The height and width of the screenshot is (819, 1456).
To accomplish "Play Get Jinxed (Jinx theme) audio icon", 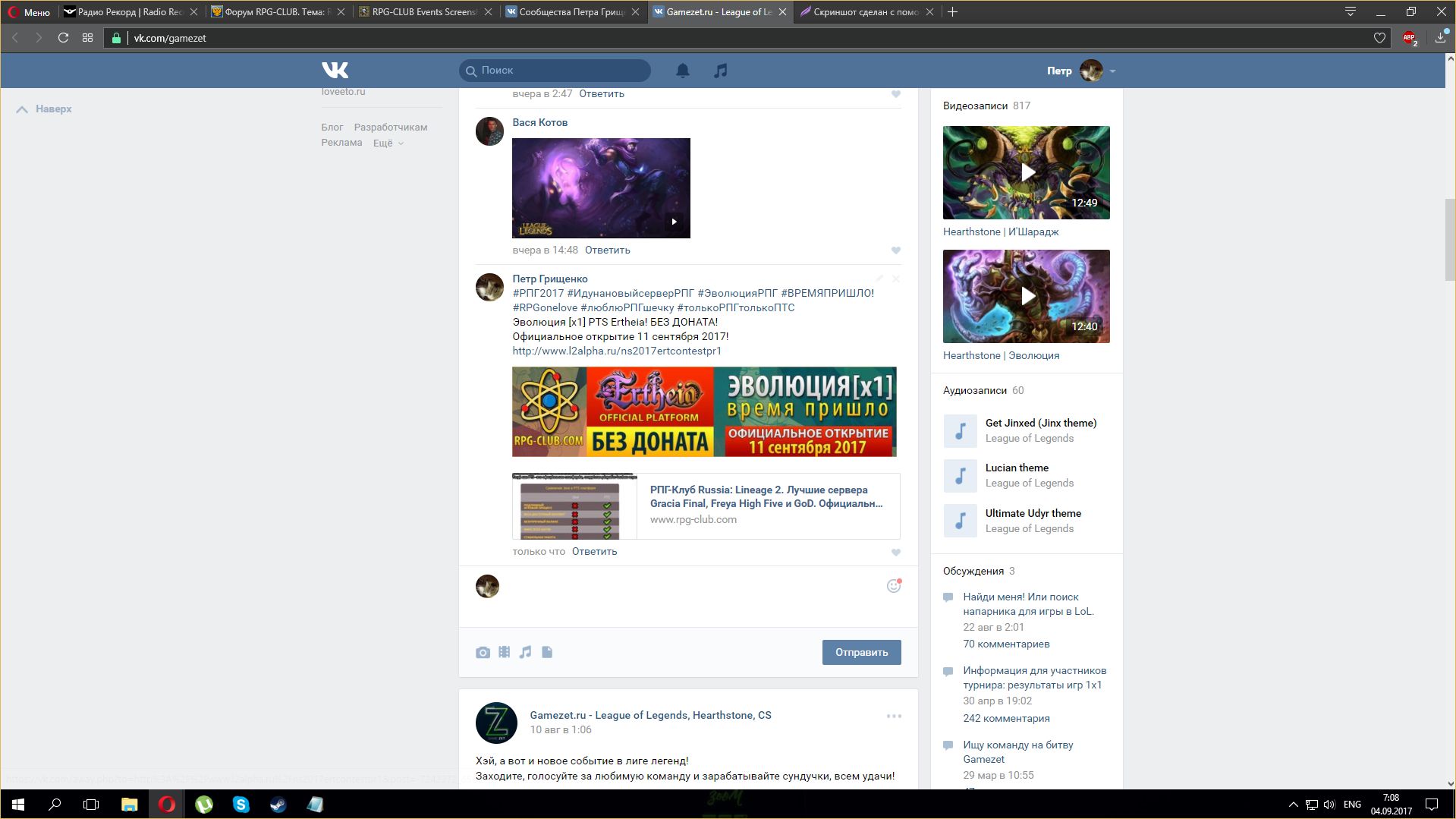I will click(x=960, y=430).
